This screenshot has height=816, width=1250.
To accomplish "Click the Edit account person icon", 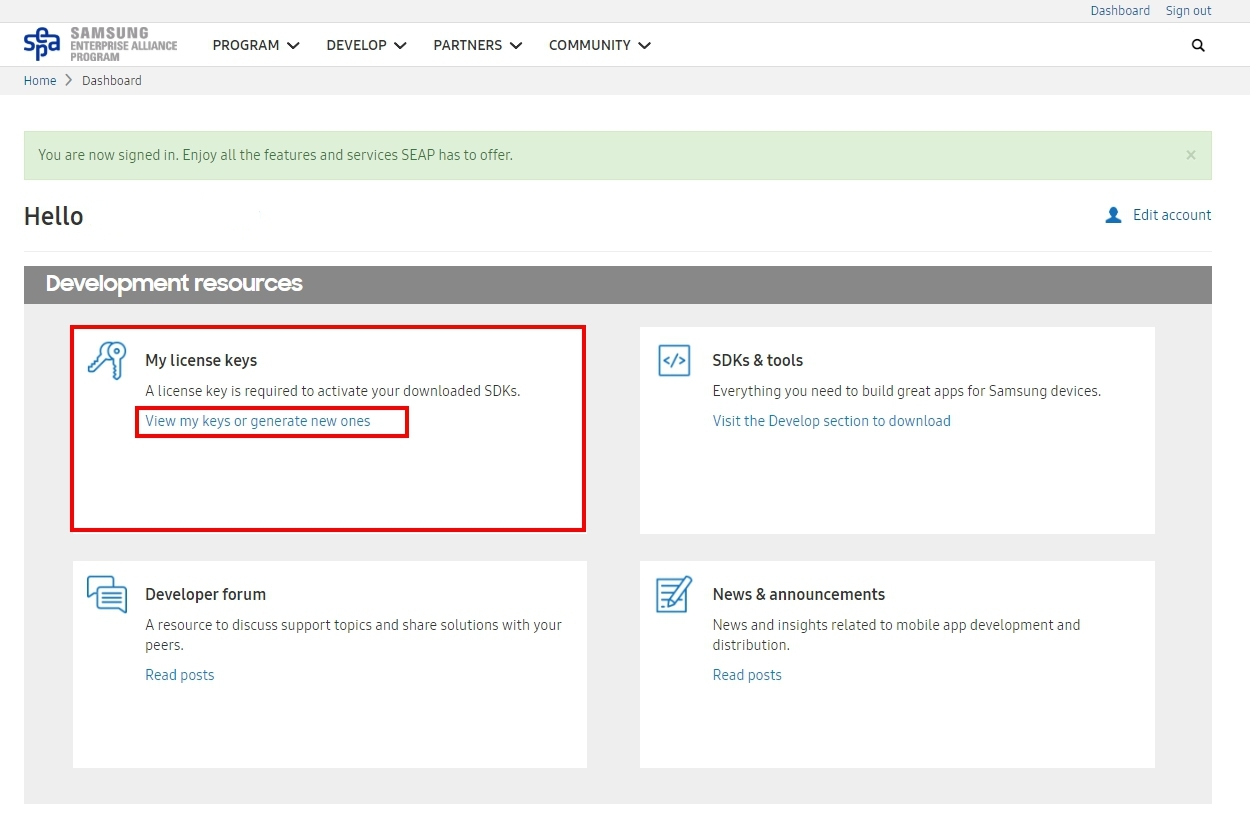I will 1113,215.
